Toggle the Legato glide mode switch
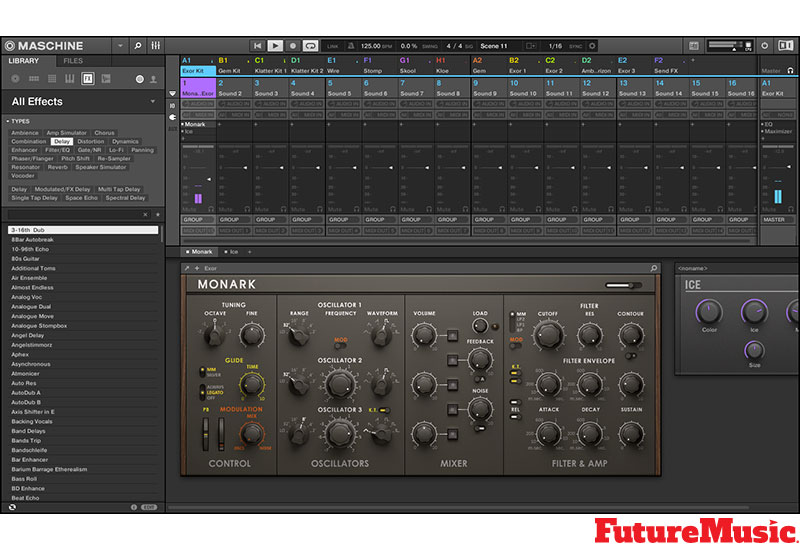The height and width of the screenshot is (550, 800). click(203, 393)
